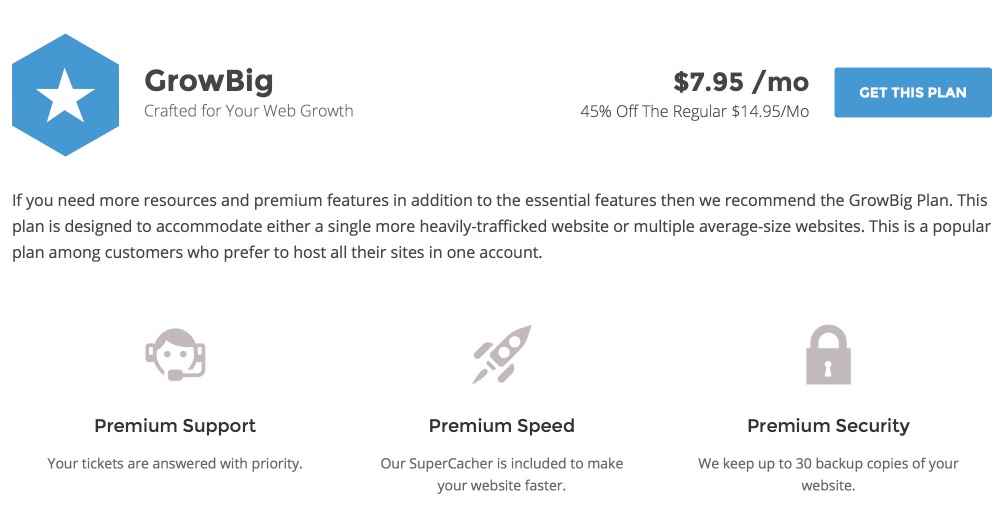Click the padlock security icon
1005x521 pixels.
828,354
